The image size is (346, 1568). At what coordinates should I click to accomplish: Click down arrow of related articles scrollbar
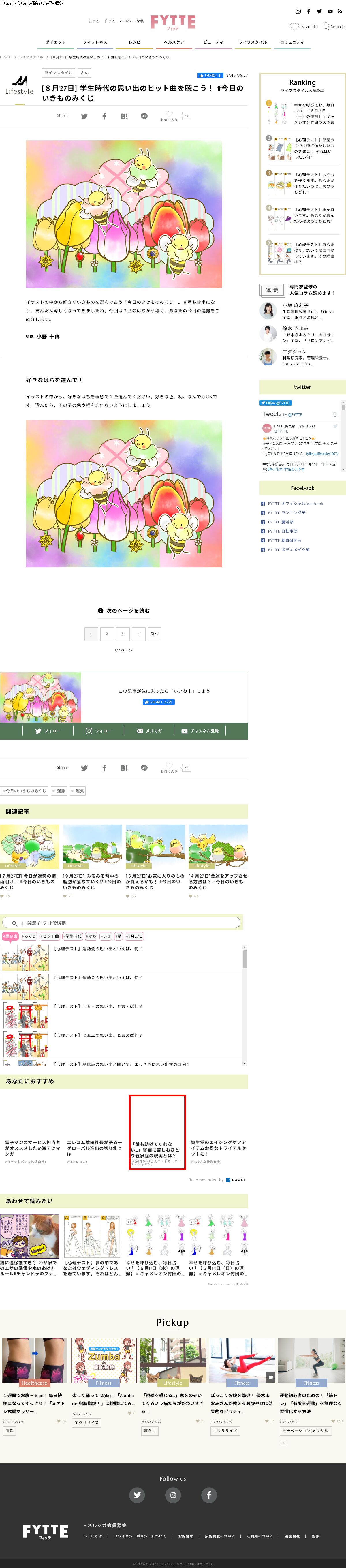click(x=245, y=1063)
